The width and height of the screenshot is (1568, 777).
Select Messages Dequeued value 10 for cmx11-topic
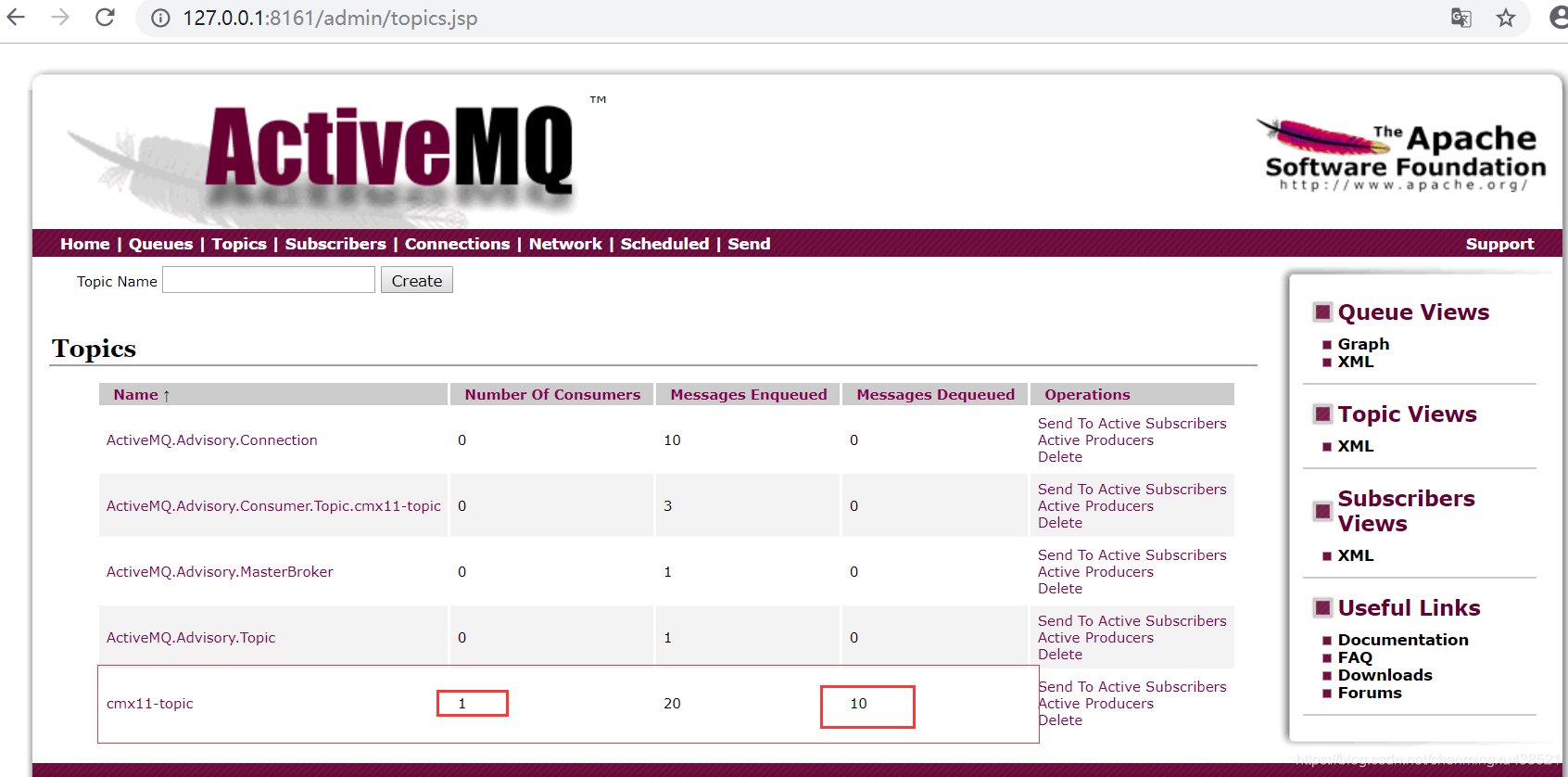[x=858, y=704]
